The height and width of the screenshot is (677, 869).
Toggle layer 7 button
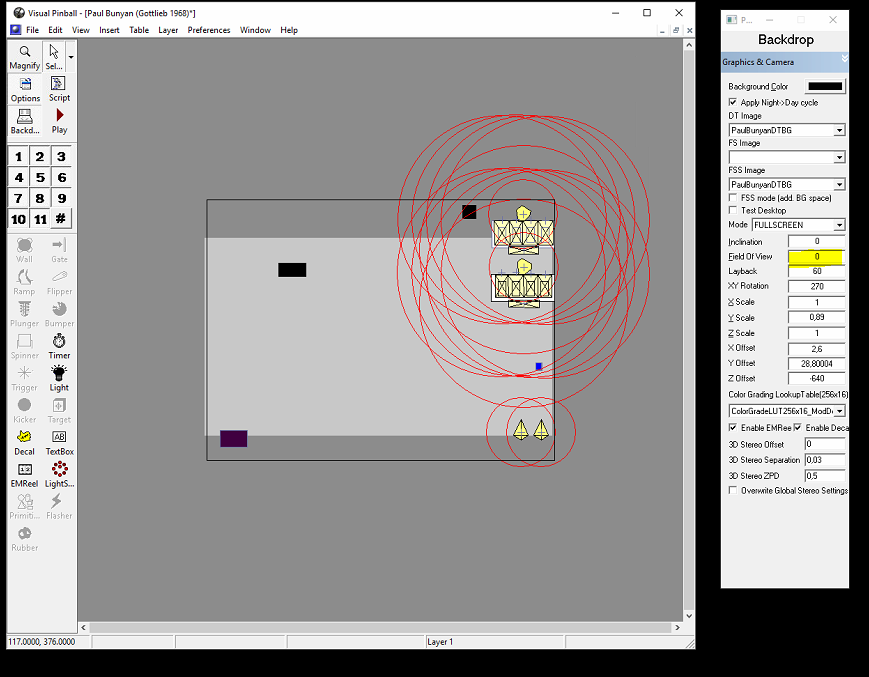point(18,198)
